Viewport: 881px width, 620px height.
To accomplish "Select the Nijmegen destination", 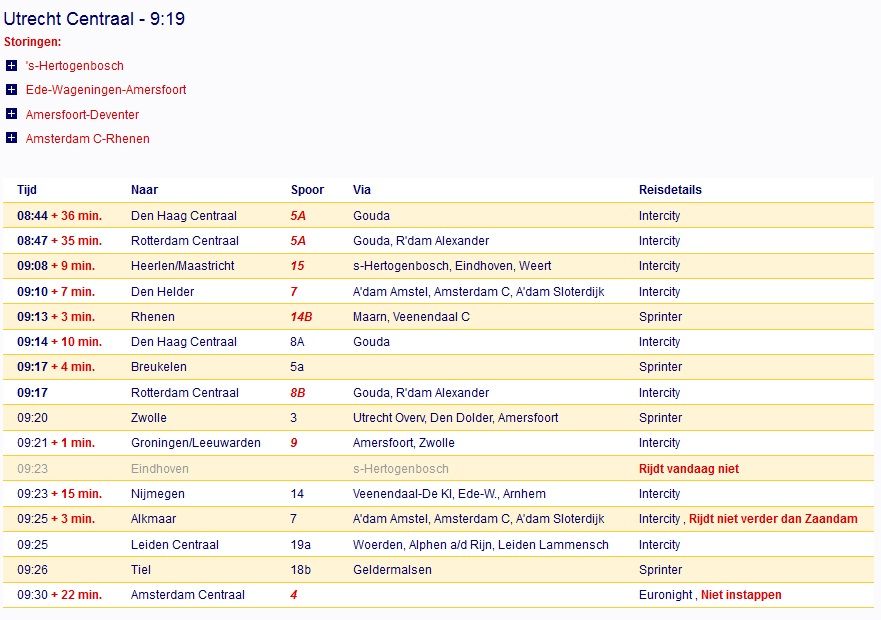I will 158,494.
